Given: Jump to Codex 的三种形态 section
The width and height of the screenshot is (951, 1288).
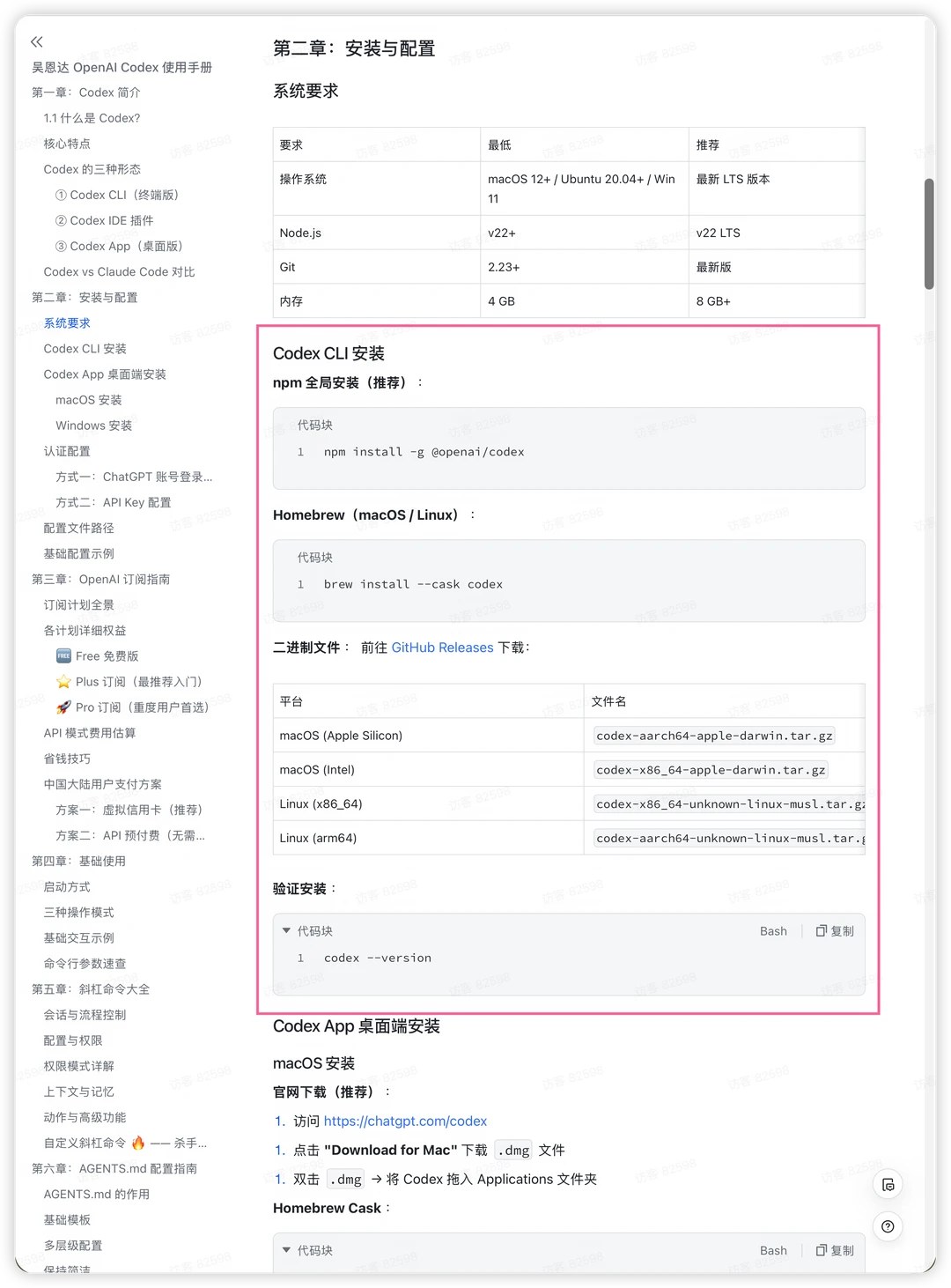Looking at the screenshot, I should tap(92, 169).
